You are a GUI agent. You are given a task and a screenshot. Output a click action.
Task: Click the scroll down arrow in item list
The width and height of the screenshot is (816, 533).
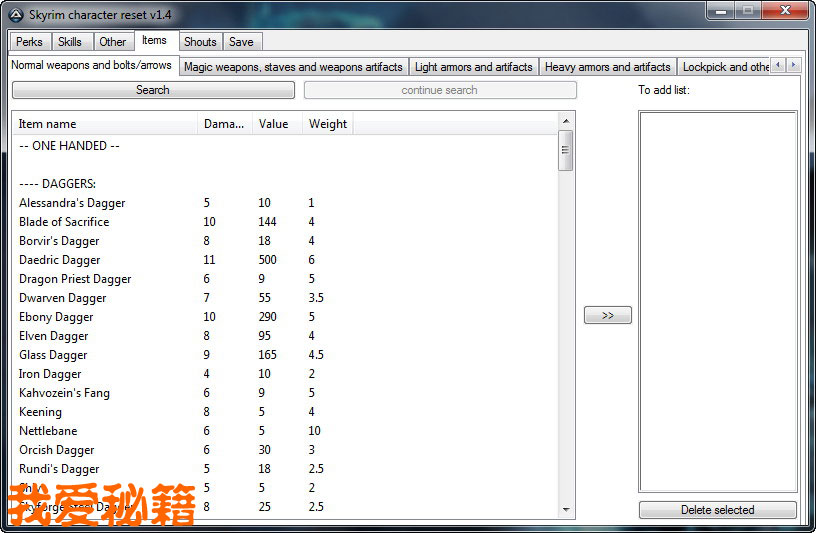pyautogui.click(x=566, y=510)
